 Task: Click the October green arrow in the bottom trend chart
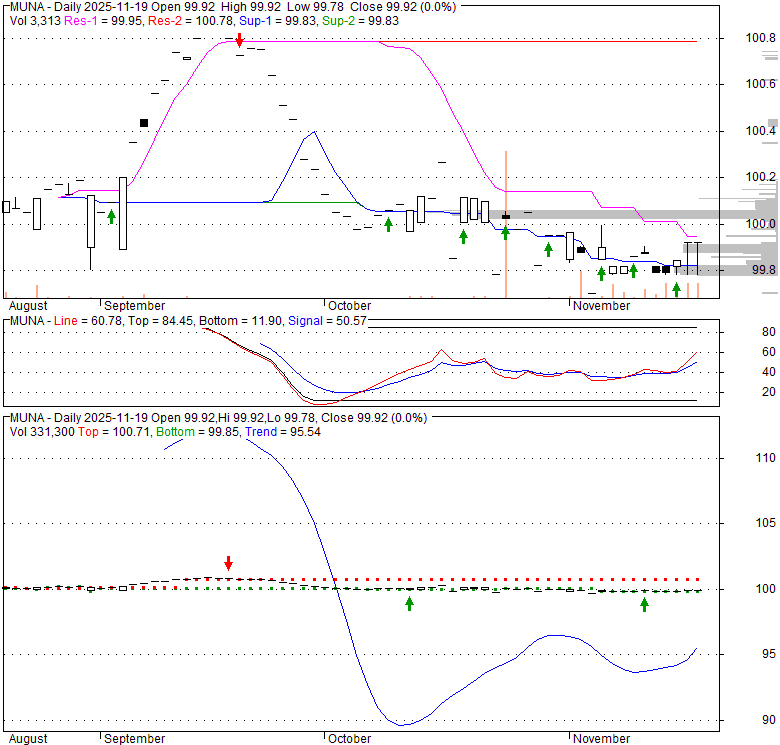tap(409, 603)
